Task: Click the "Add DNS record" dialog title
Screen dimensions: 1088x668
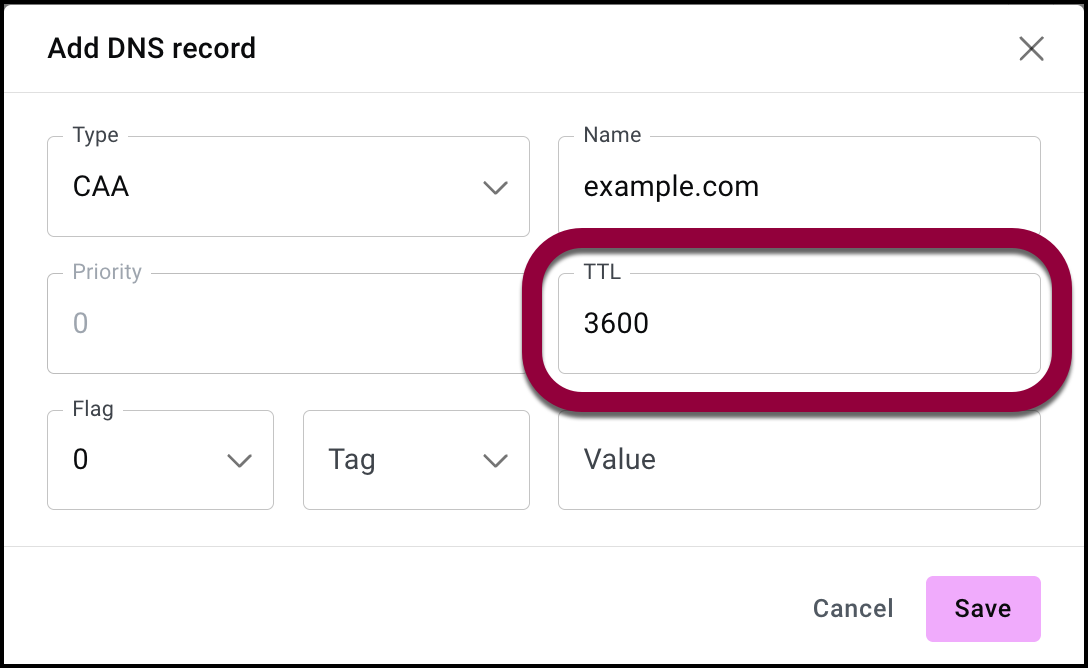Action: click(152, 48)
